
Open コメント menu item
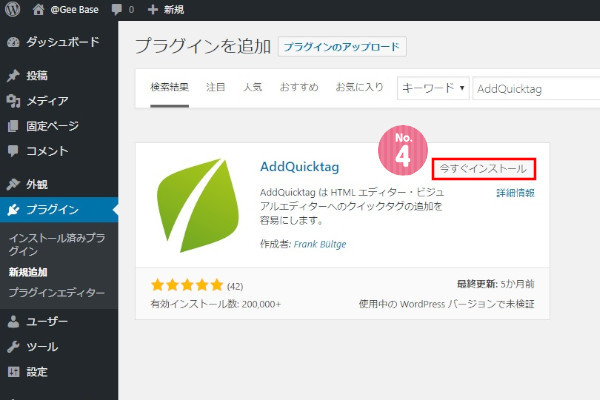coord(47,151)
